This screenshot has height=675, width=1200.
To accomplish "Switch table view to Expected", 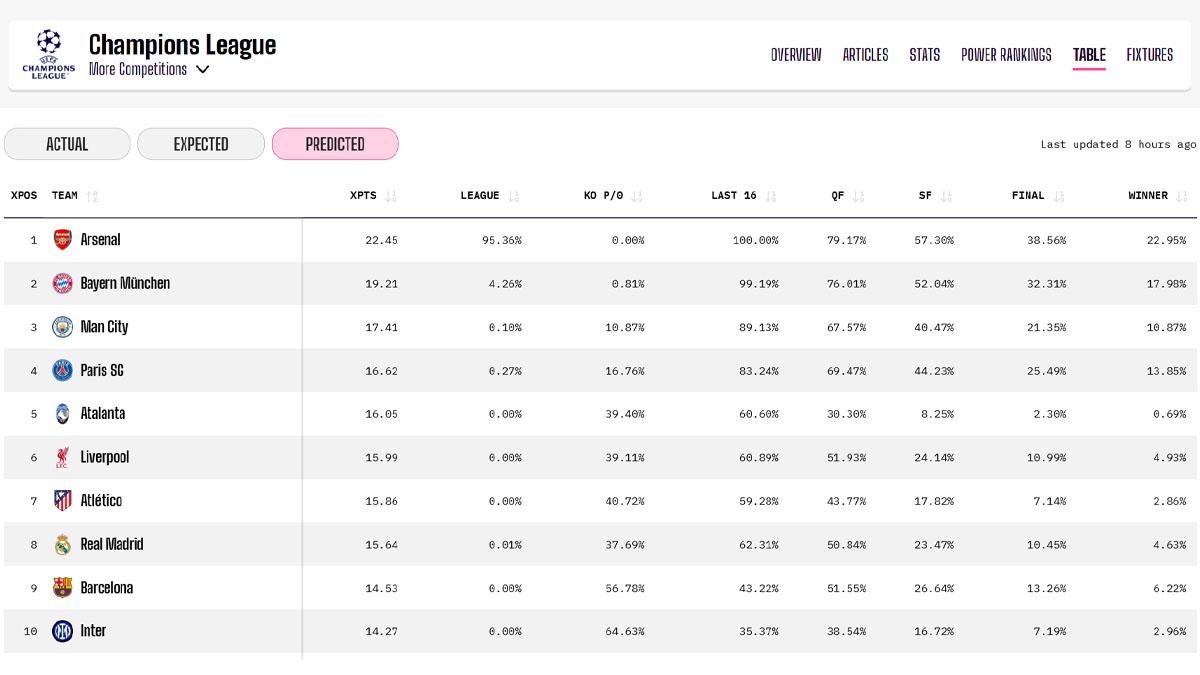I will (201, 144).
